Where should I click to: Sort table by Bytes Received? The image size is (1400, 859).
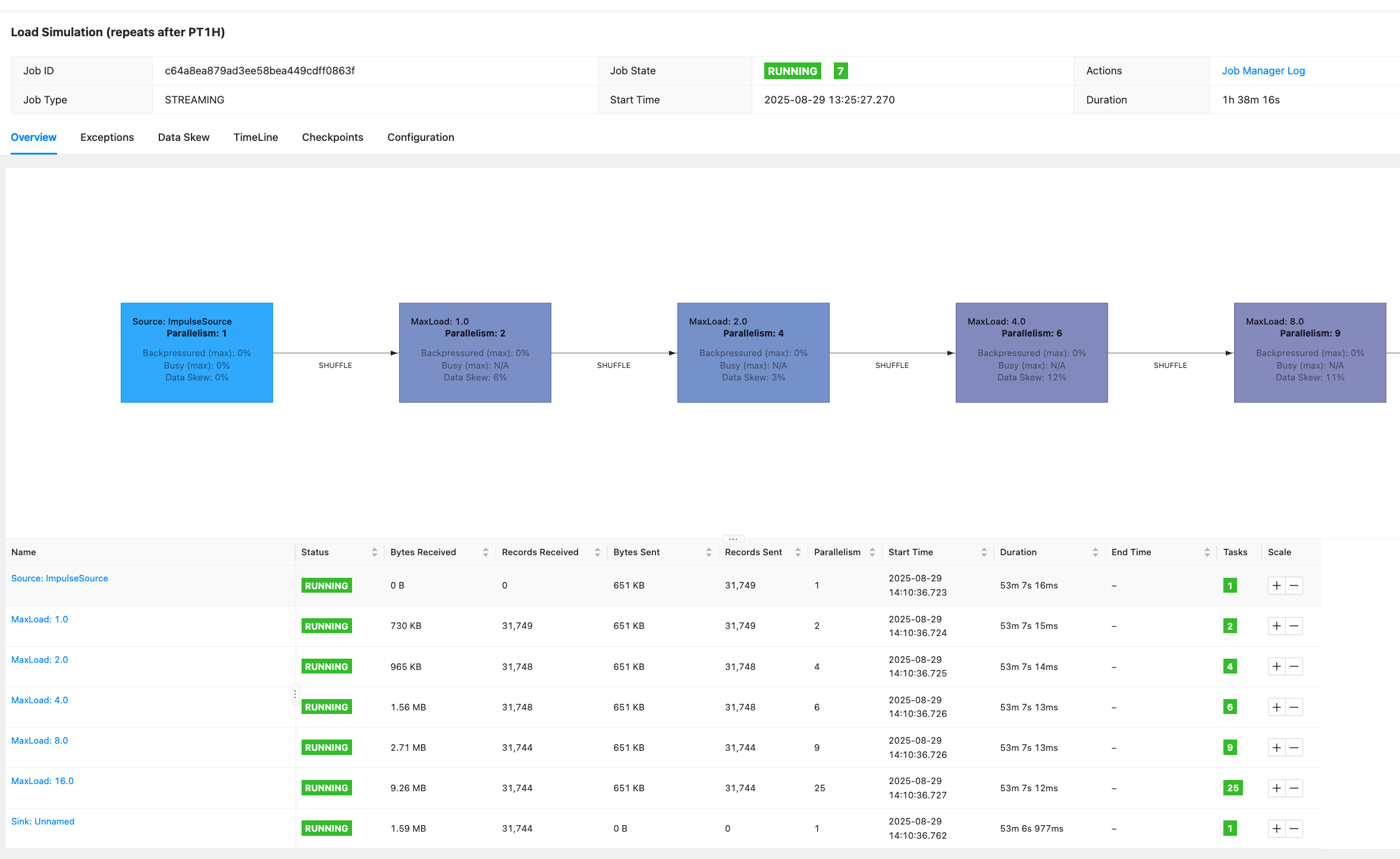point(485,552)
